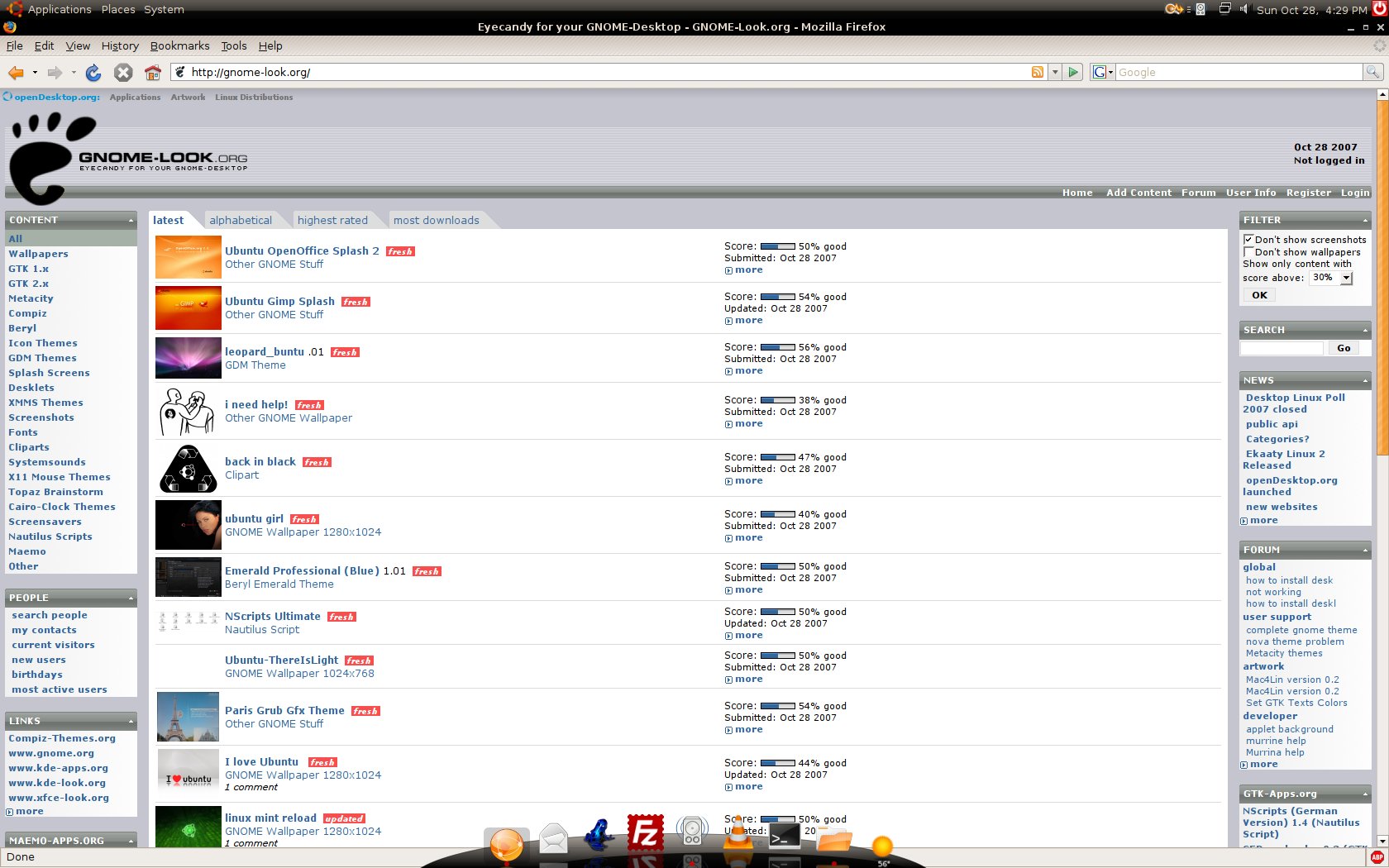
Task: Click the score bar of i need help!
Action: (x=777, y=400)
